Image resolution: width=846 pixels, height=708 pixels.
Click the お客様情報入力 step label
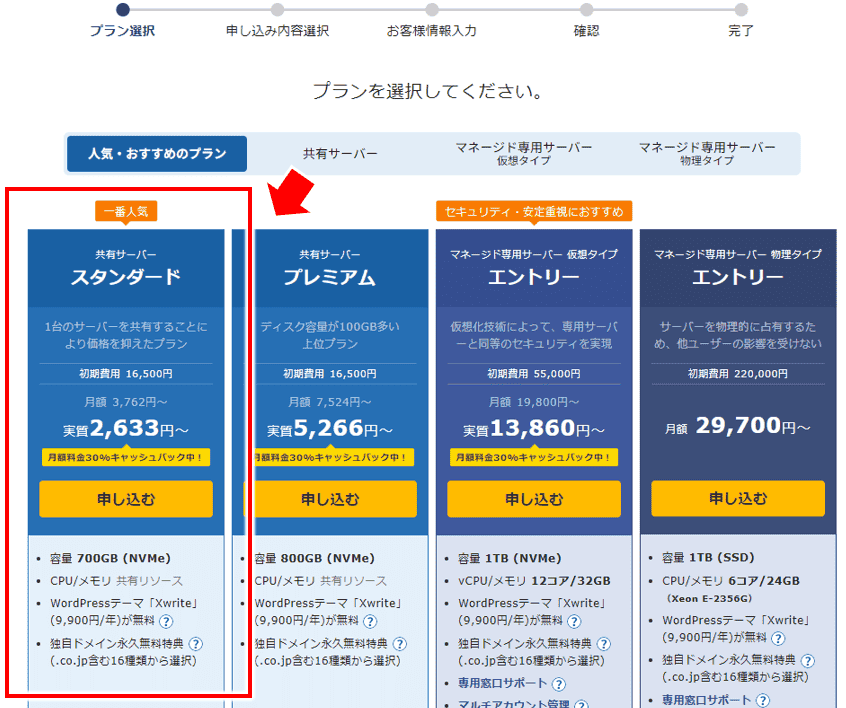[432, 31]
